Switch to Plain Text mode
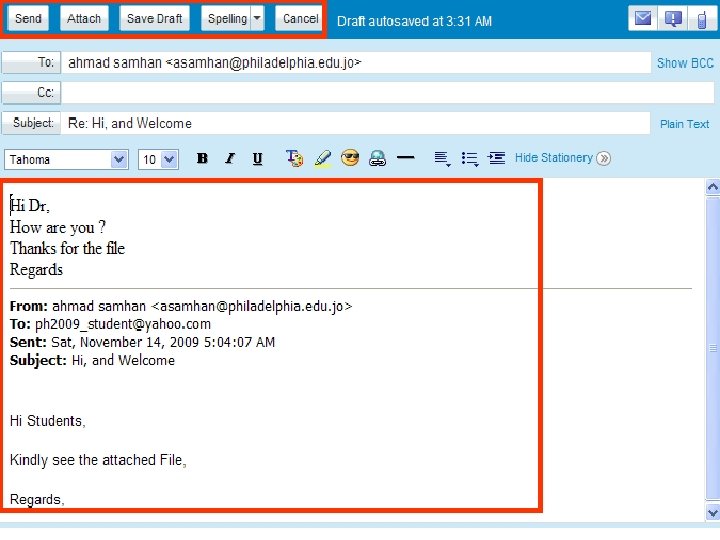720x540 pixels. point(684,124)
